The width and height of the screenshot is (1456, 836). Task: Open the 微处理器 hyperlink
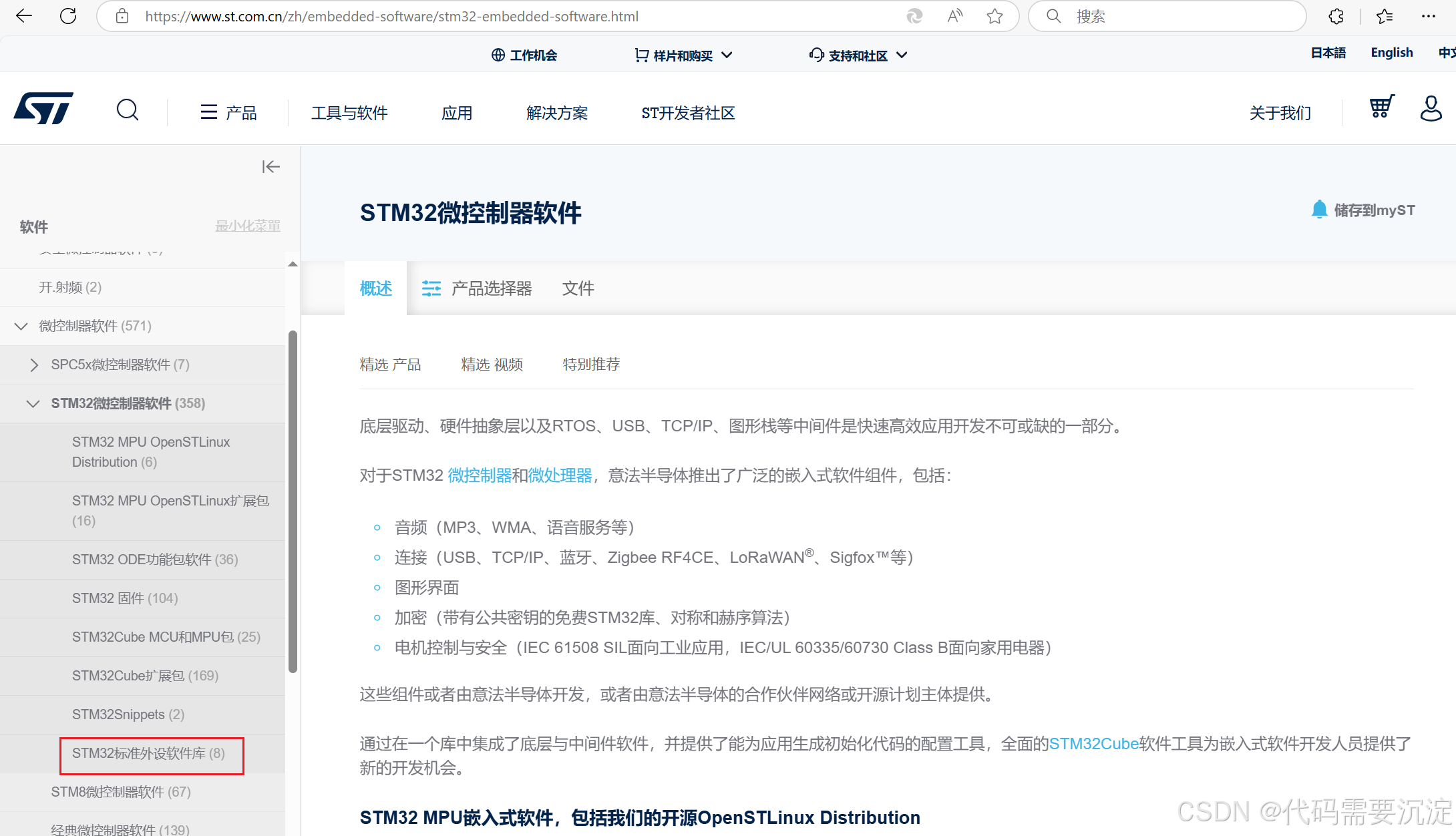(560, 475)
